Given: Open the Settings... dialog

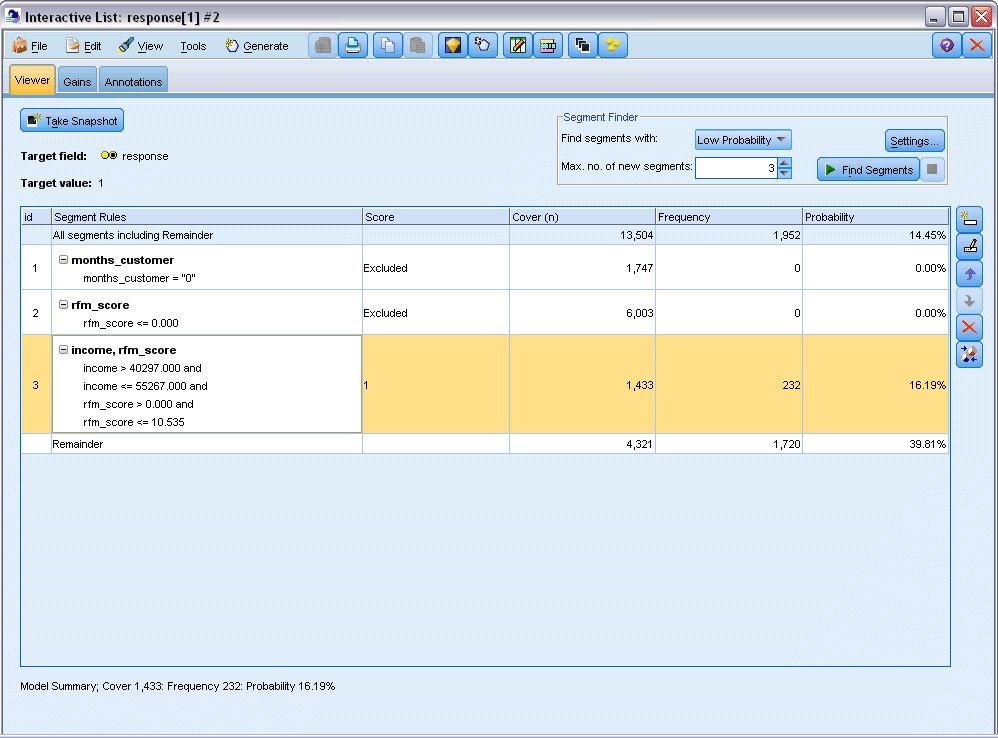Looking at the screenshot, I should [x=914, y=141].
